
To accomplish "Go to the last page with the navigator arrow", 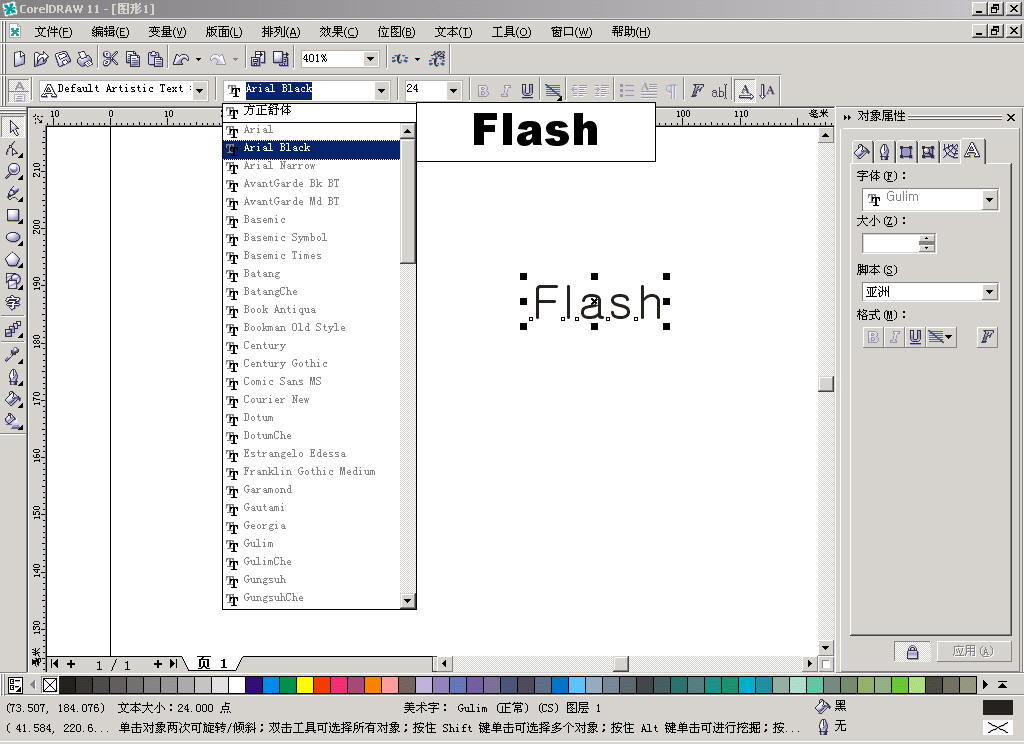I will 173,664.
